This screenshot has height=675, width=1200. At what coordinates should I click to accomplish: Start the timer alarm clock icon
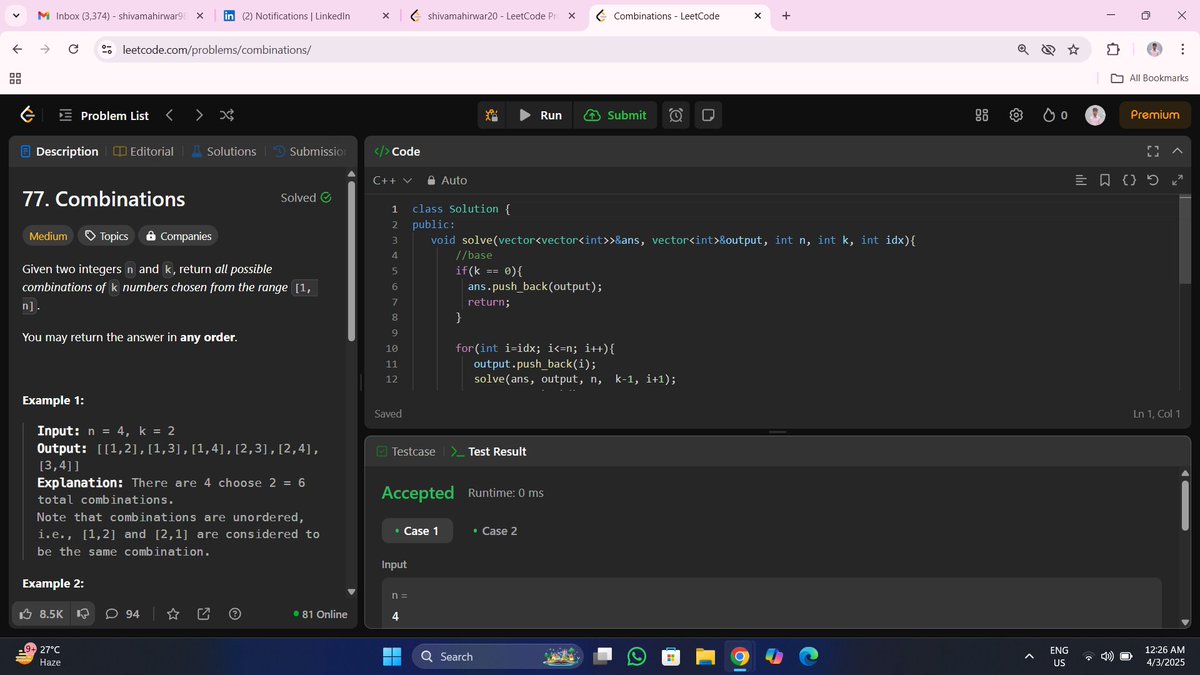coord(676,115)
